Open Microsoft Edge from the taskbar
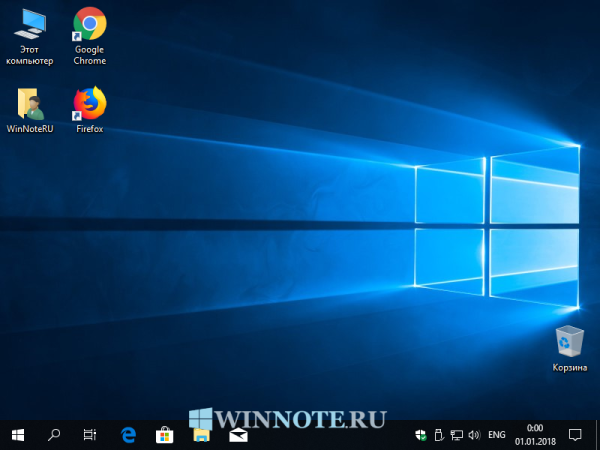The height and width of the screenshot is (450, 600). [128, 435]
